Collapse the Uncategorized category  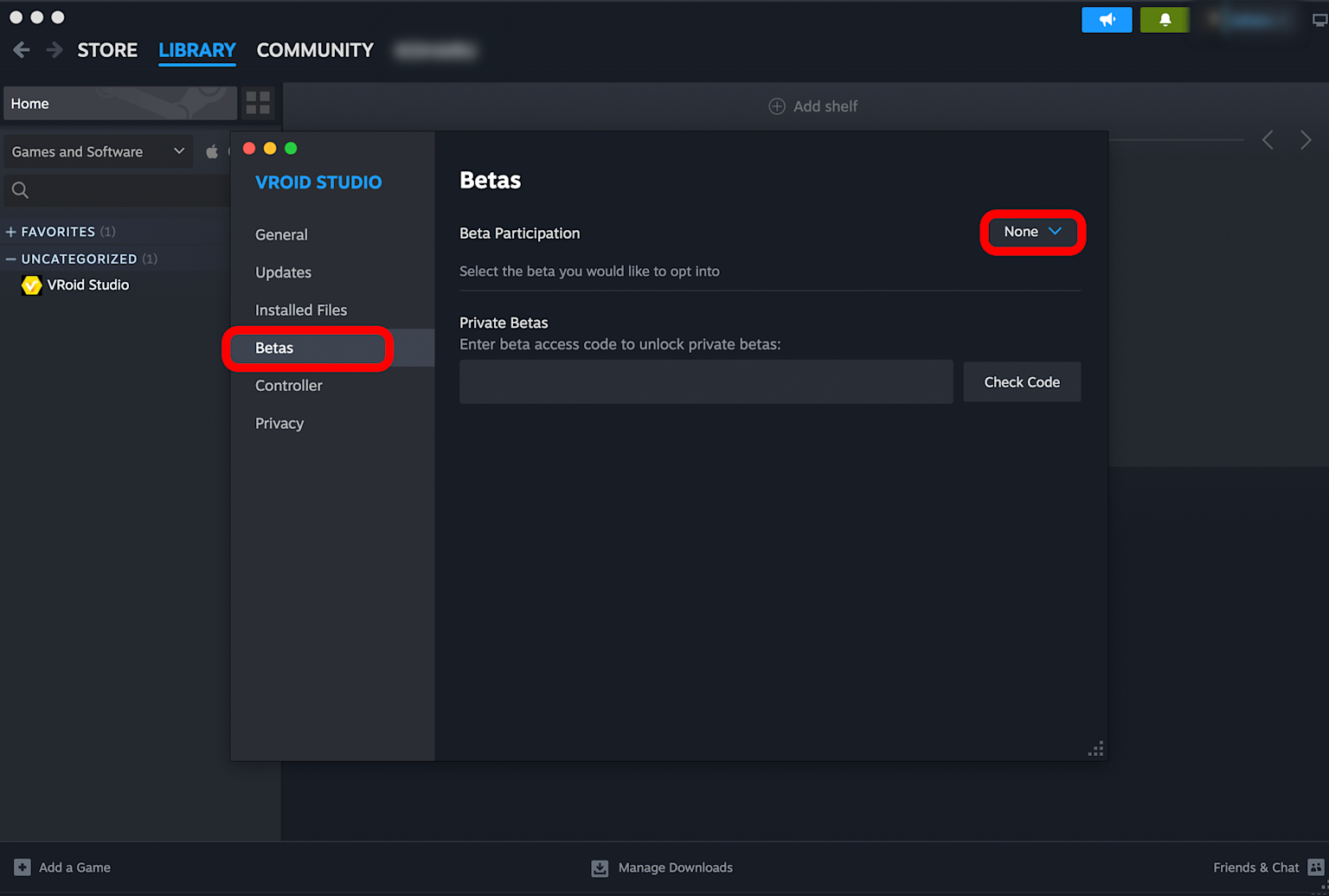(10, 259)
